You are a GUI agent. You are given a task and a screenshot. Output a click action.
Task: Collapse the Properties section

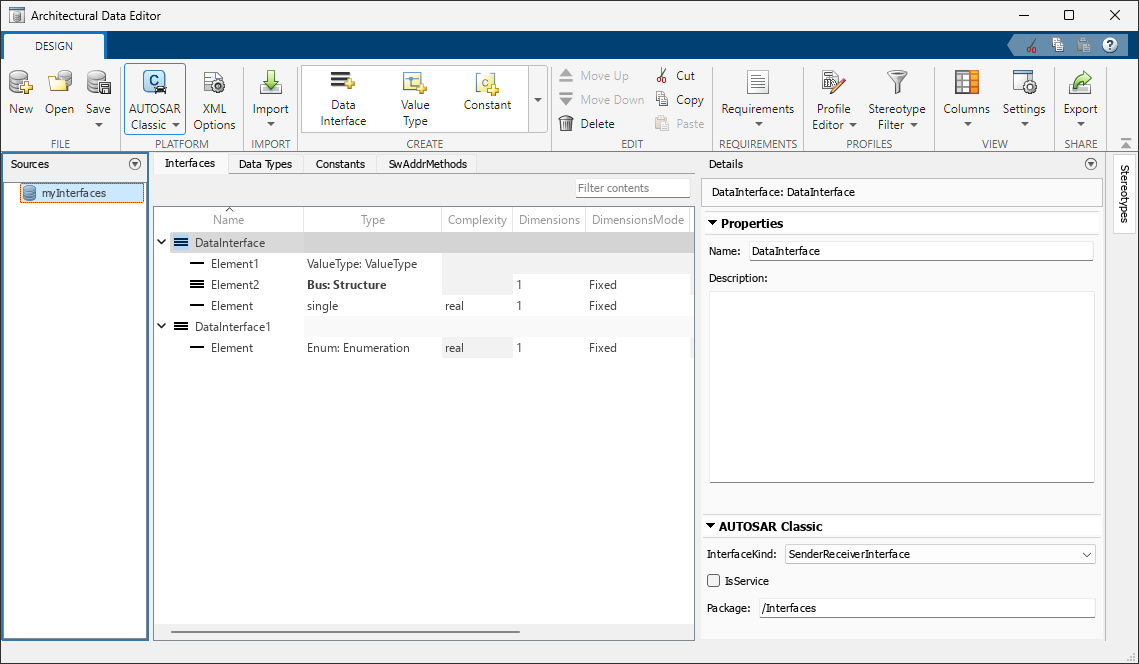point(713,224)
